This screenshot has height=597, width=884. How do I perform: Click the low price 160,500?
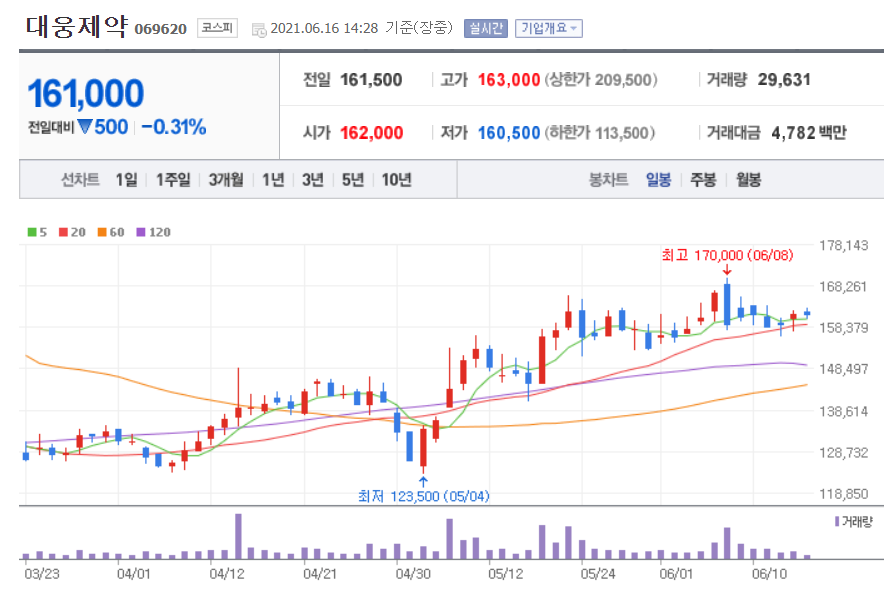click(x=509, y=133)
